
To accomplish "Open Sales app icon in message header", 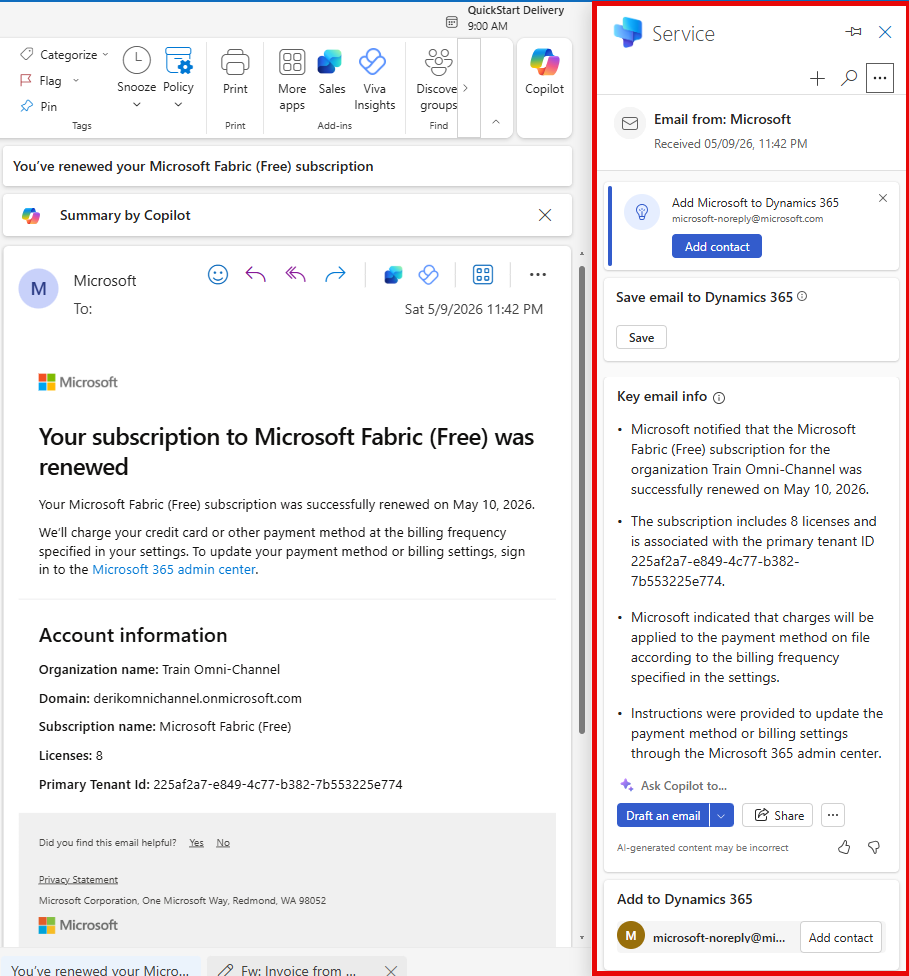I will coord(393,274).
